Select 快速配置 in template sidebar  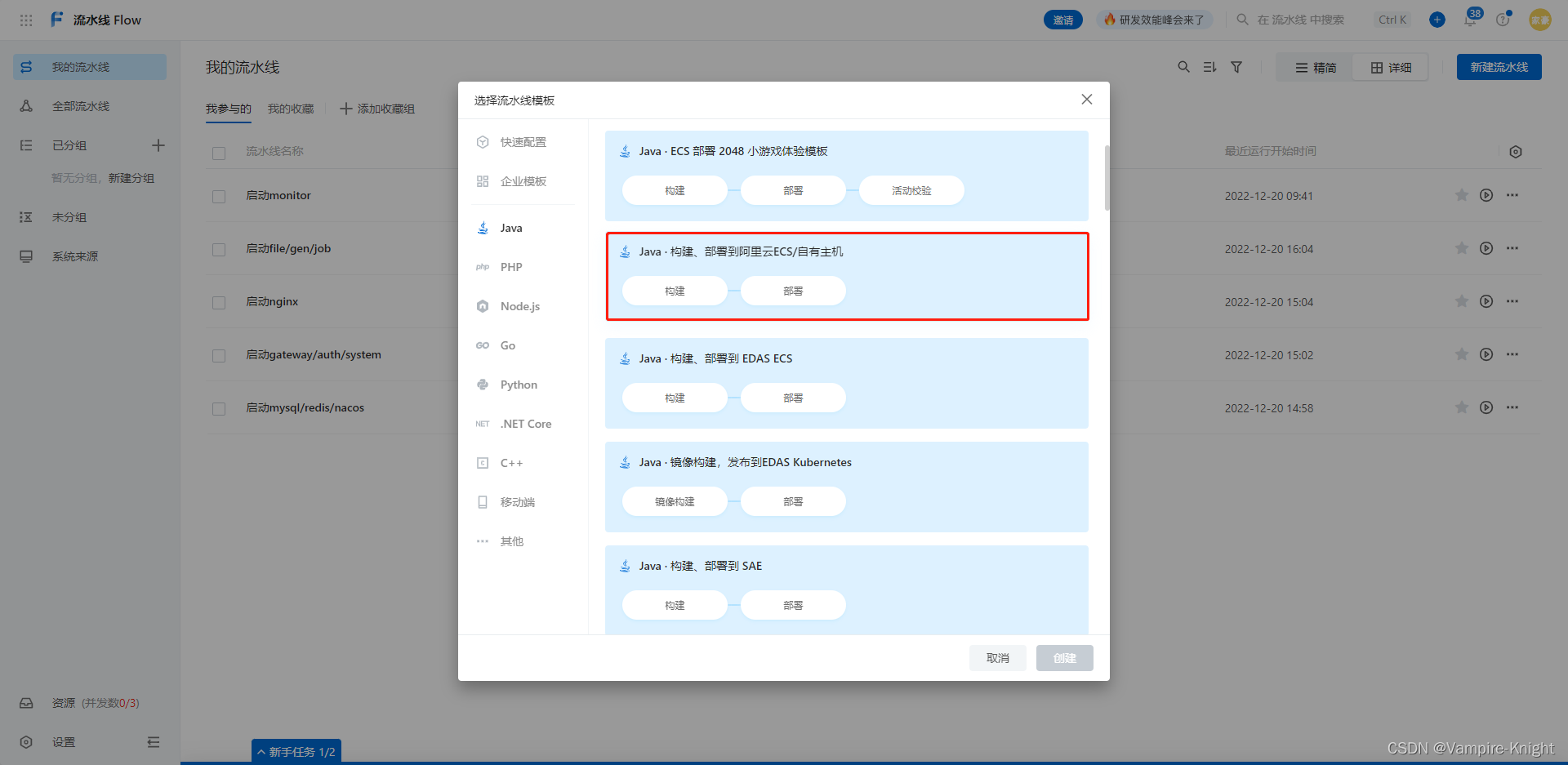click(x=523, y=142)
